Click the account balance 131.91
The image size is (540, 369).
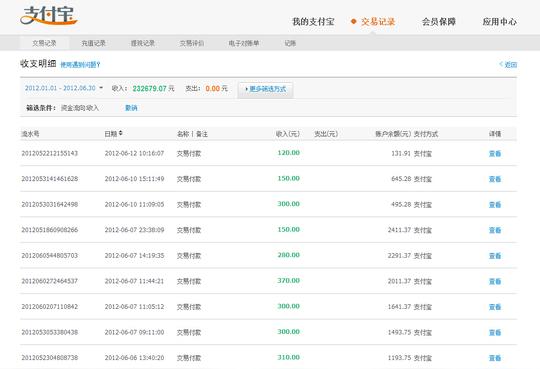(401, 153)
